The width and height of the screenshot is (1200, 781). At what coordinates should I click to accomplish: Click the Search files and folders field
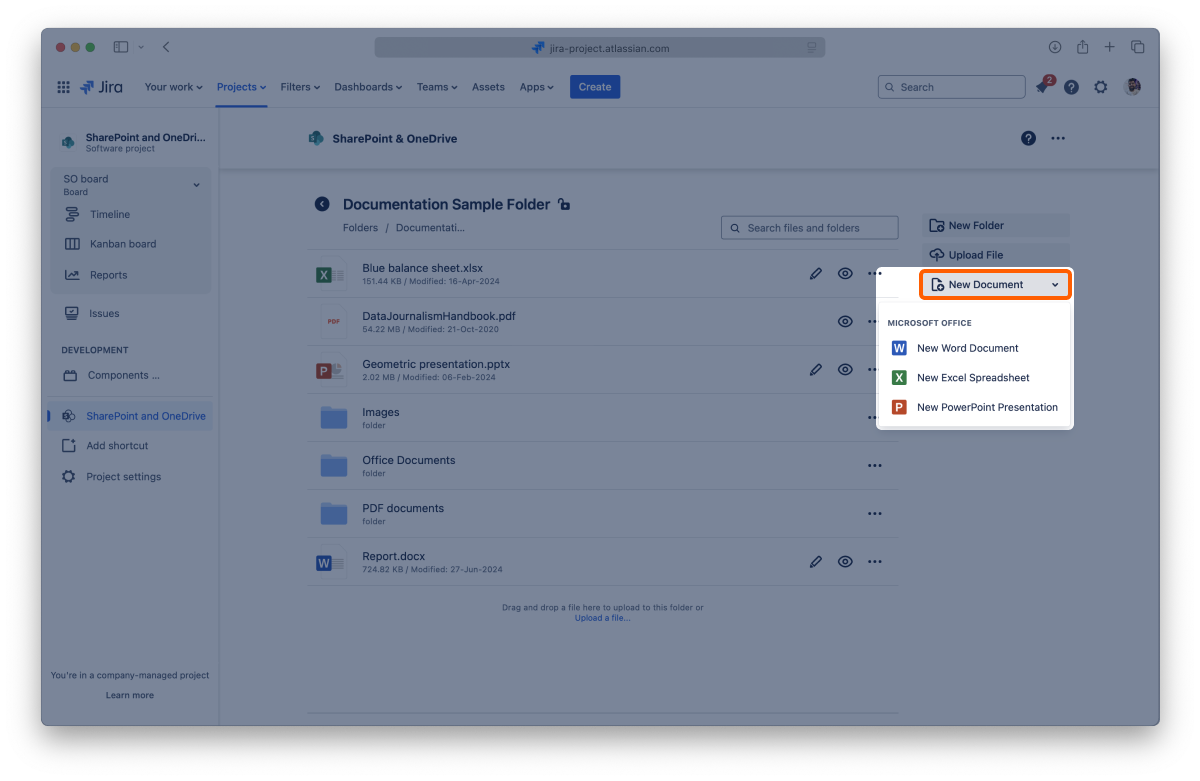tap(809, 228)
